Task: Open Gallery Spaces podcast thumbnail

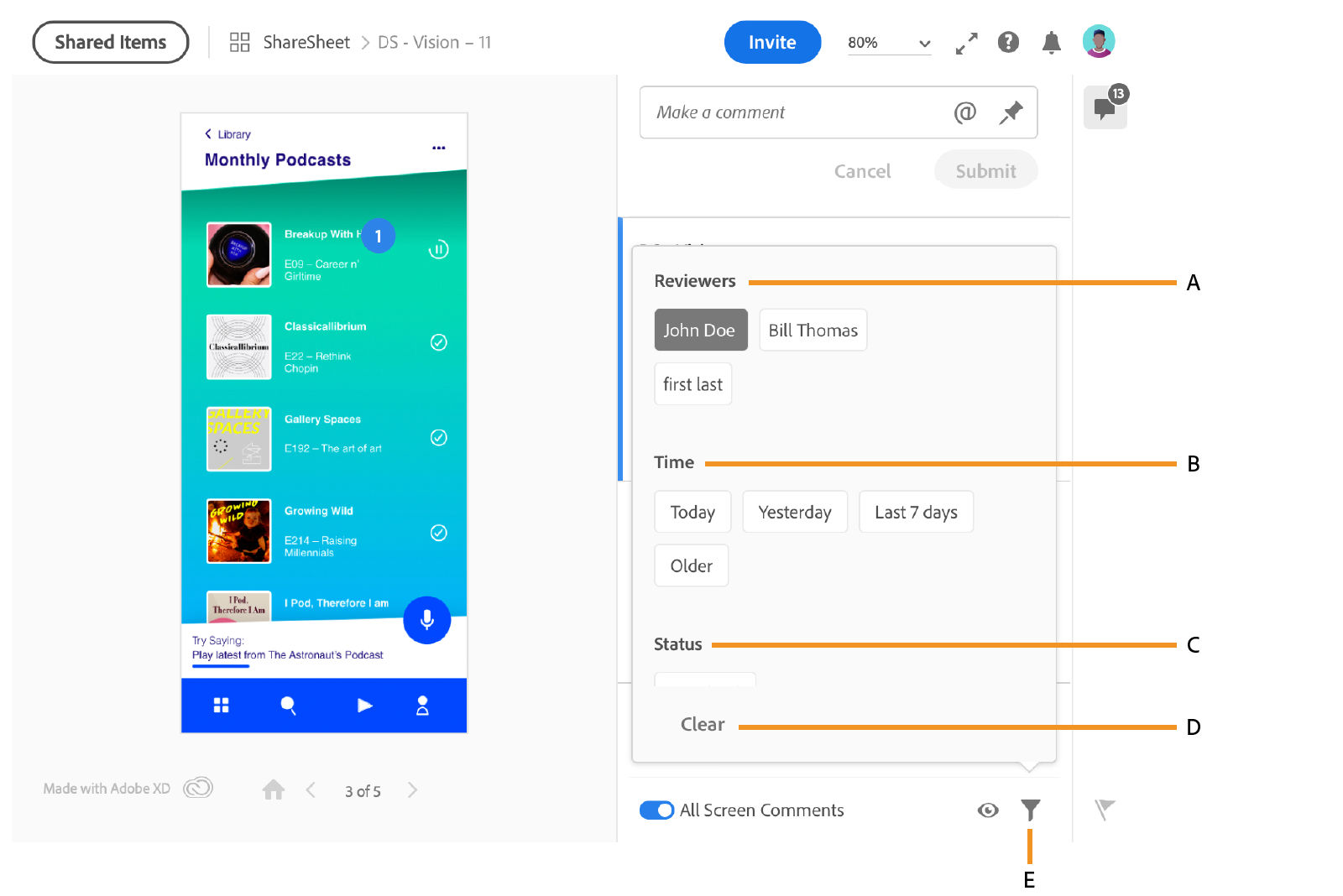Action: tap(239, 439)
